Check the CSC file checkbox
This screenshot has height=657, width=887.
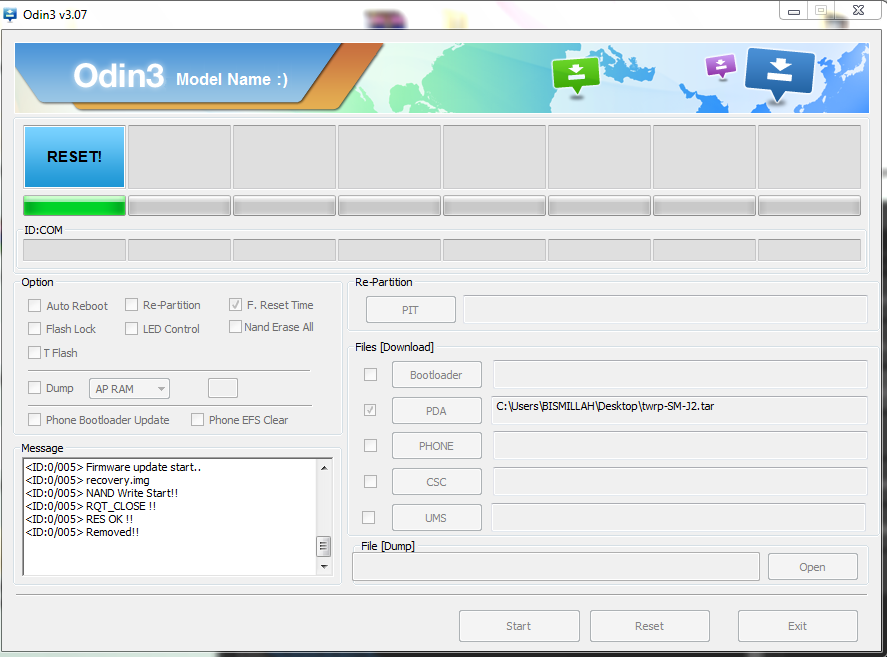pyautogui.click(x=371, y=482)
